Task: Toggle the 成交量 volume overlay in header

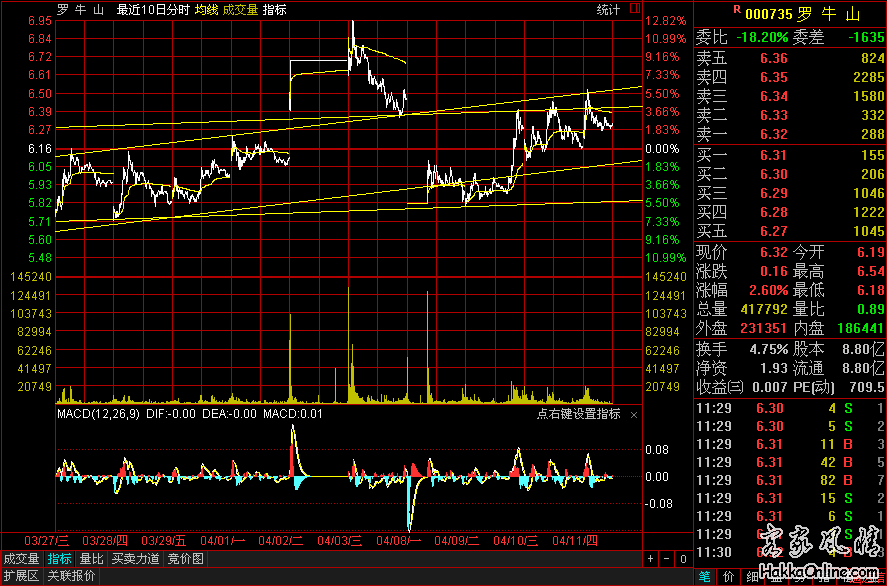Action: click(240, 10)
